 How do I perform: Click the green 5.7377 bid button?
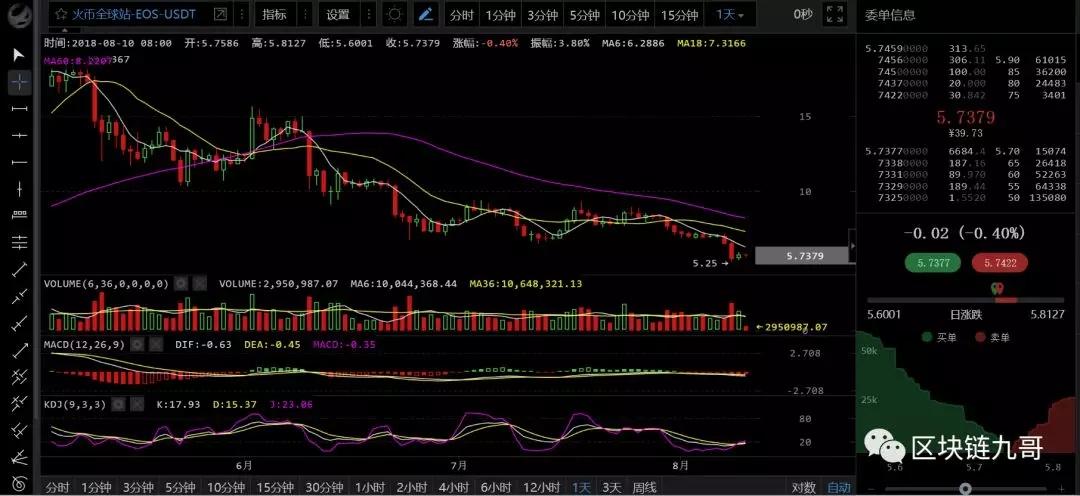(x=933, y=262)
